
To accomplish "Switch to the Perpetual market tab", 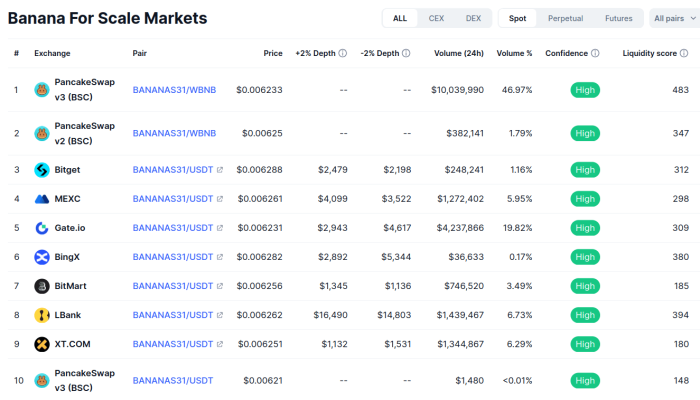I will [x=566, y=18].
